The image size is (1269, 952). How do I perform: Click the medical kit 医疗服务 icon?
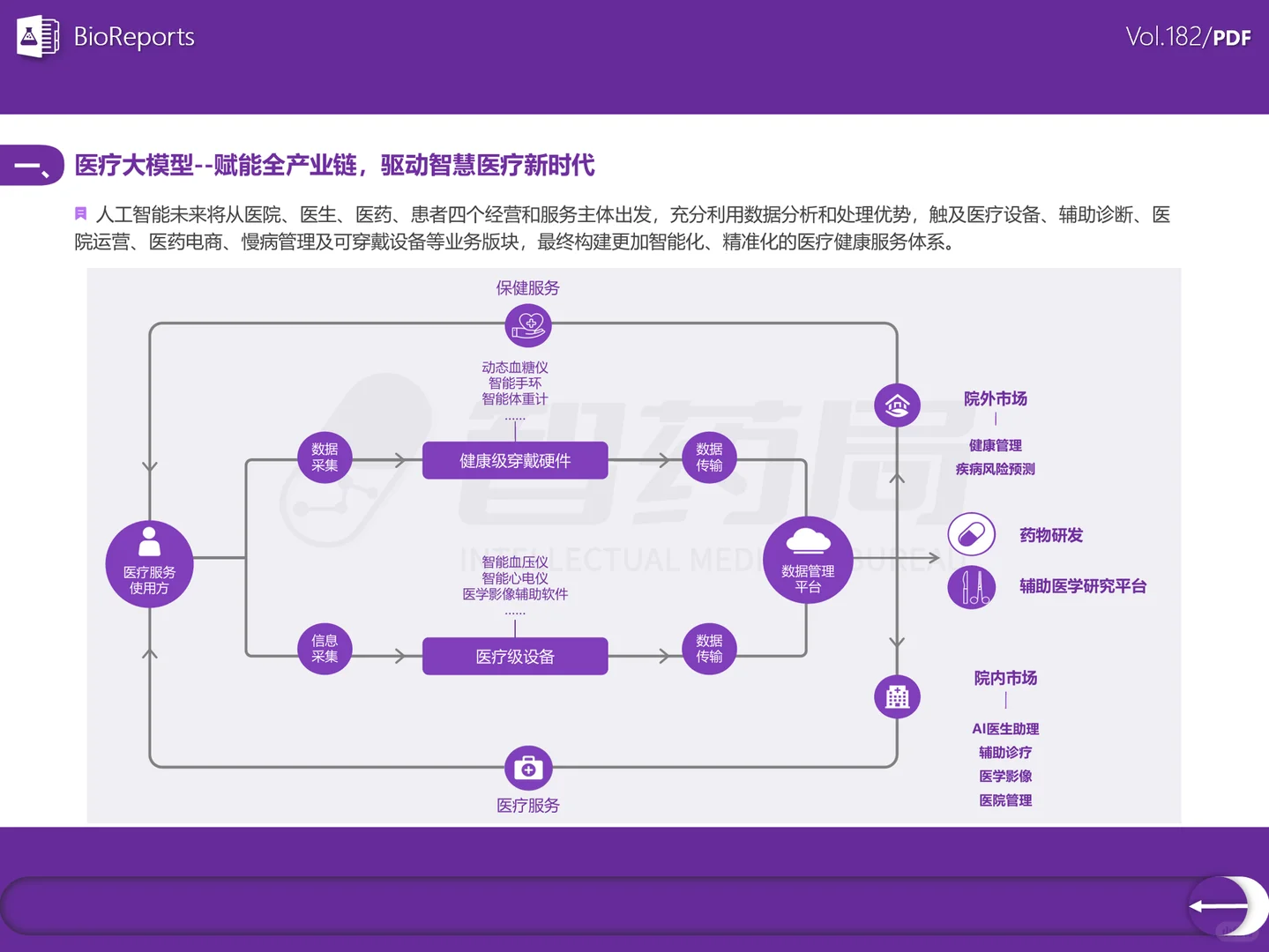tap(527, 768)
